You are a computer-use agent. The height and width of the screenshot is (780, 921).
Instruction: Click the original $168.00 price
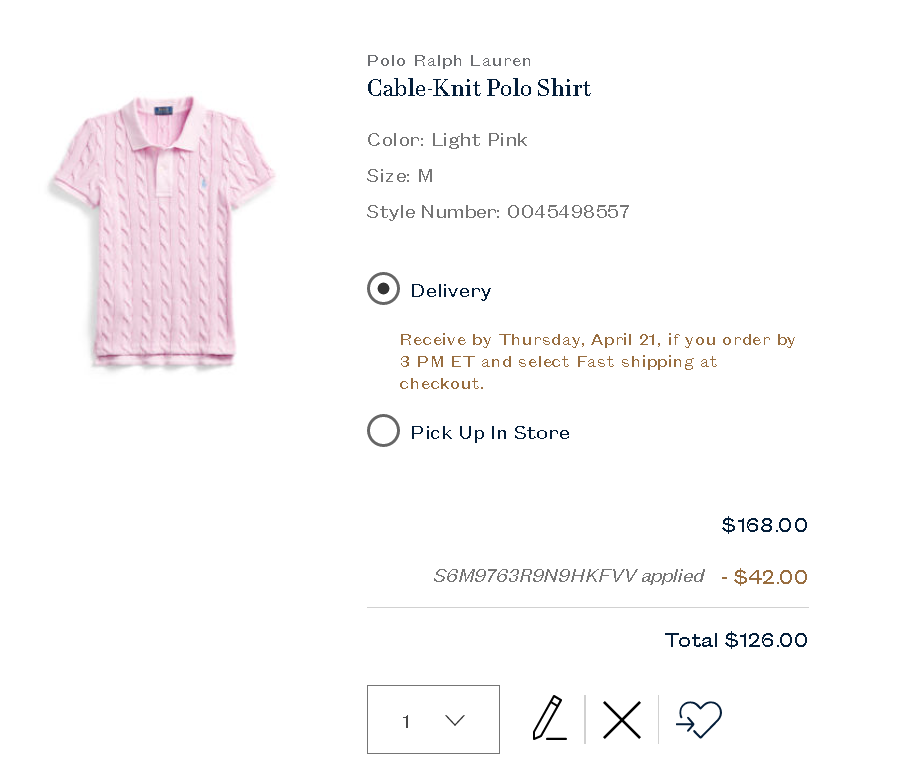(765, 525)
